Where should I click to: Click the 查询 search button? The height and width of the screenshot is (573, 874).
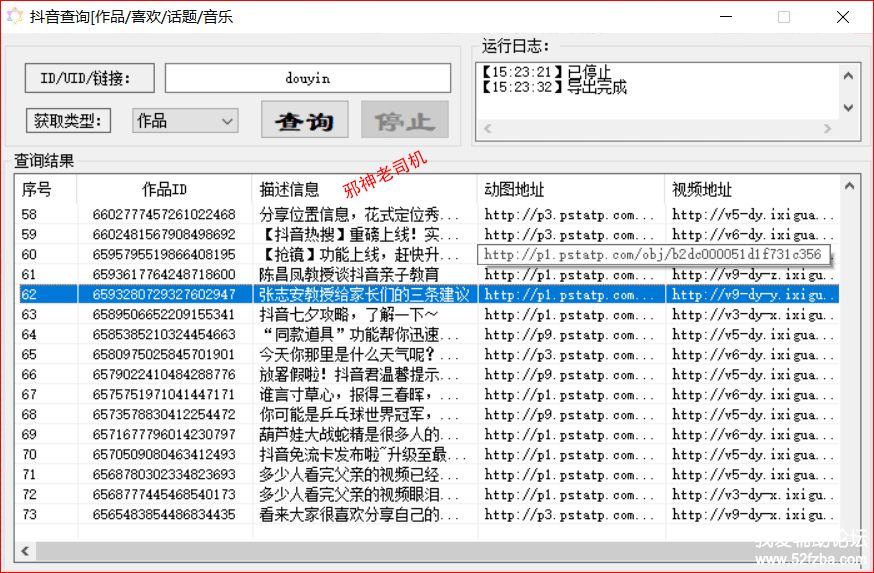click(305, 119)
